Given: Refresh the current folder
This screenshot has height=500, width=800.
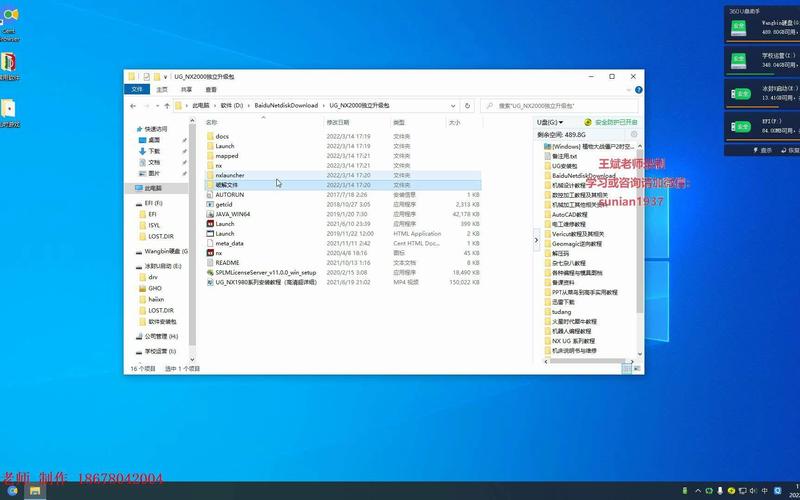Looking at the screenshot, I should [467, 106].
